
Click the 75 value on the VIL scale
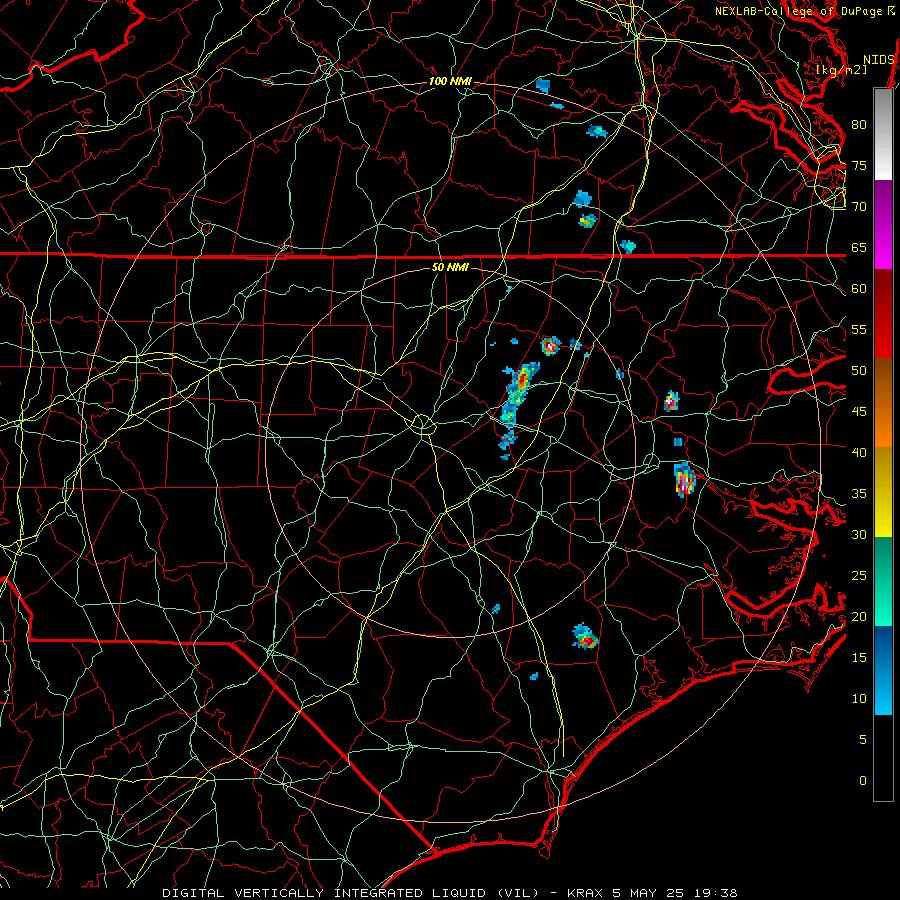pyautogui.click(x=859, y=166)
